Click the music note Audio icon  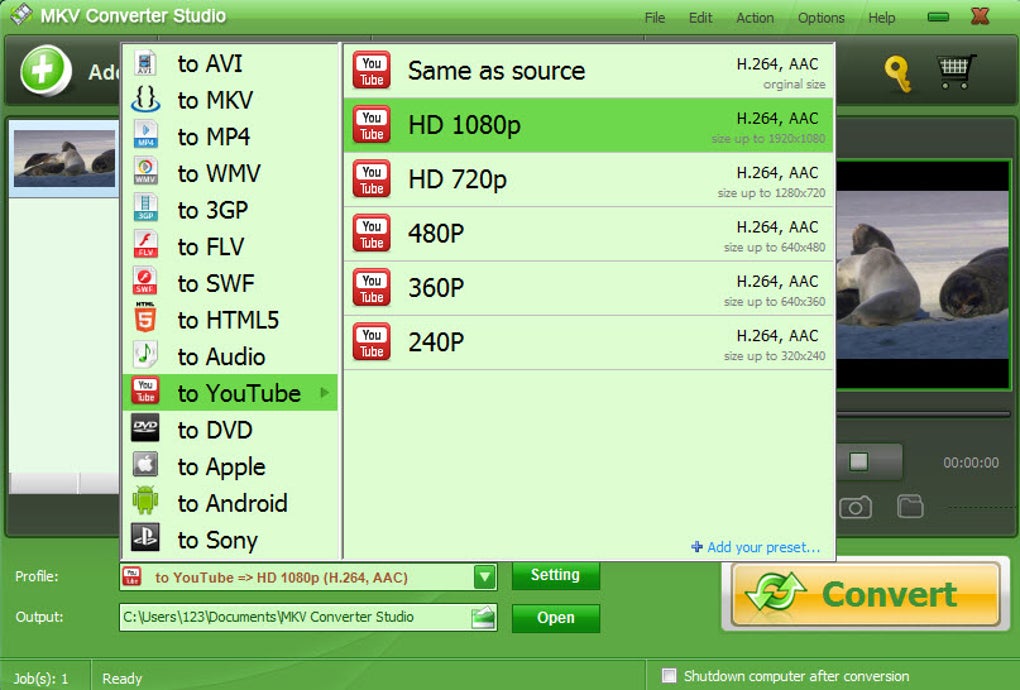(x=145, y=355)
